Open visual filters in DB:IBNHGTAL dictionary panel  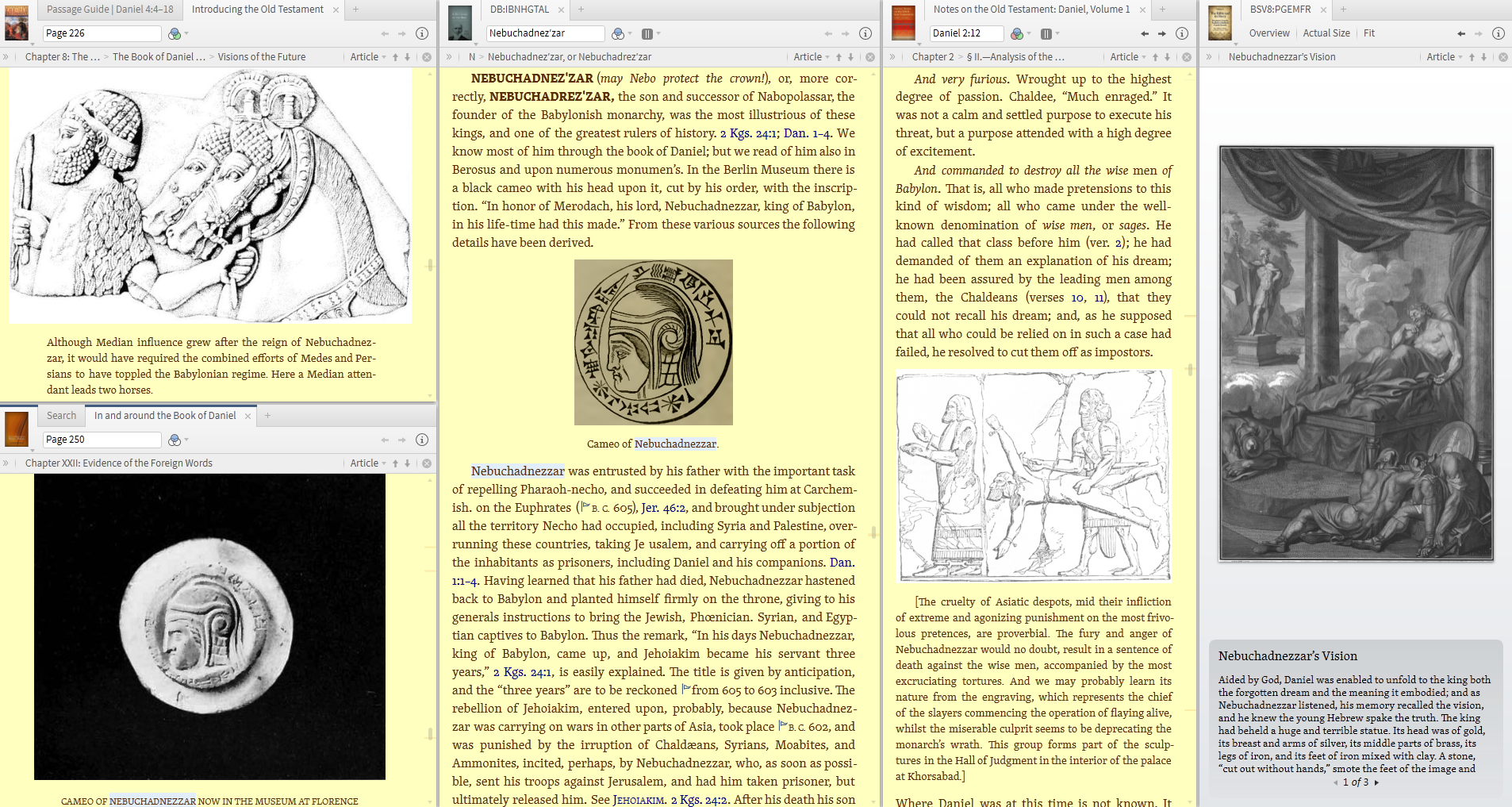[x=618, y=33]
